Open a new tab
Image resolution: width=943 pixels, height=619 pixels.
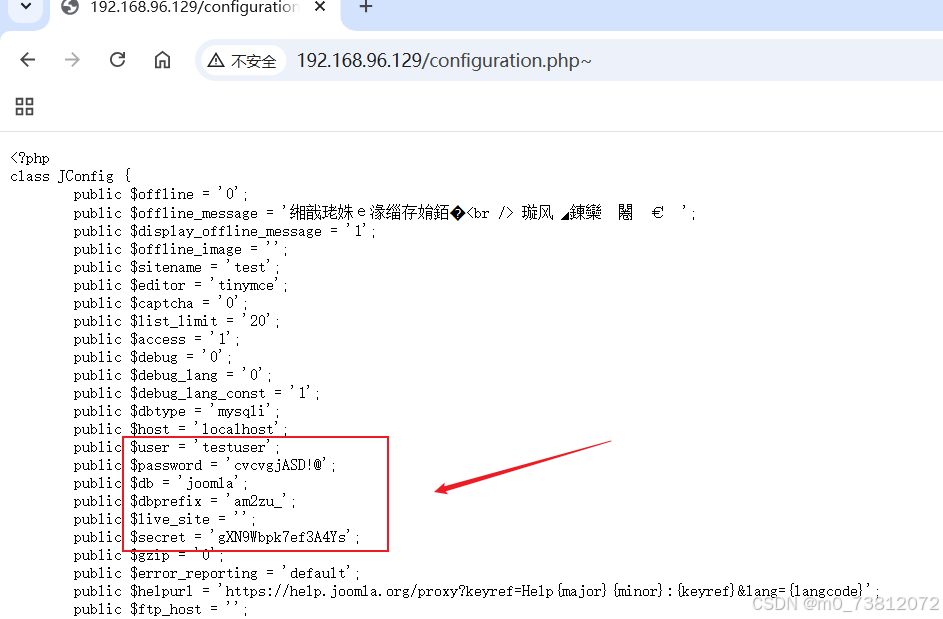point(366,7)
